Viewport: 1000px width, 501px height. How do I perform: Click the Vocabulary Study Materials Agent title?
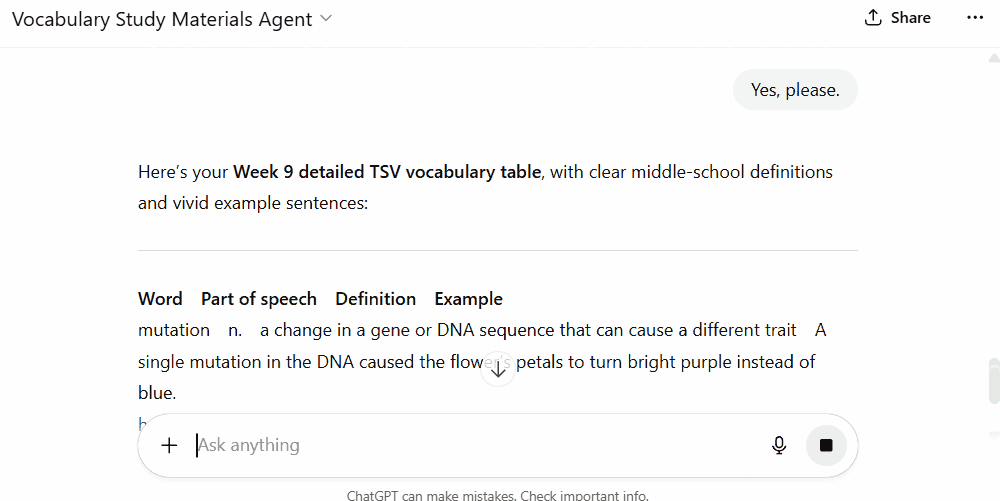[x=162, y=19]
